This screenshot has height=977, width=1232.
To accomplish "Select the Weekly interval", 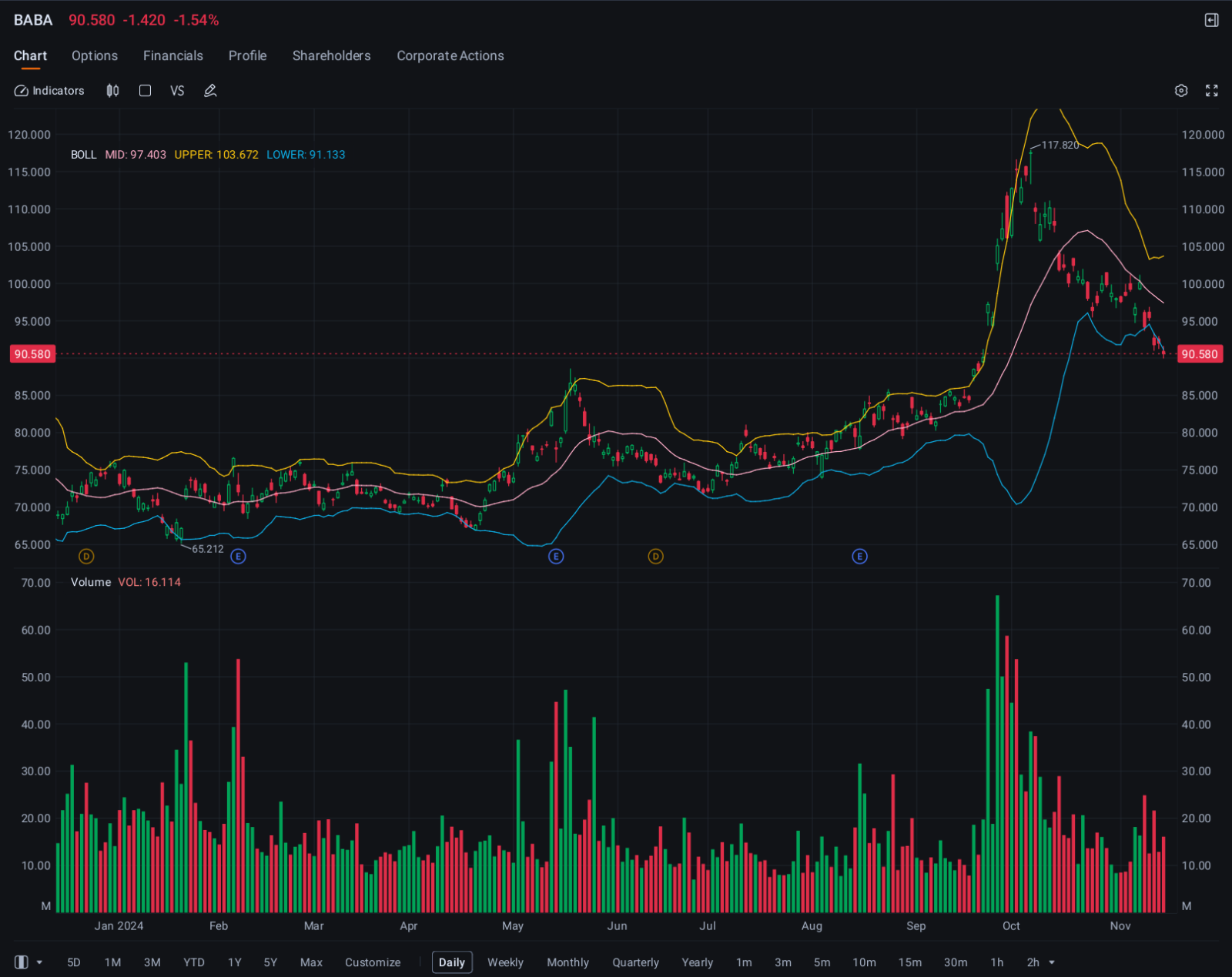I will tap(505, 962).
